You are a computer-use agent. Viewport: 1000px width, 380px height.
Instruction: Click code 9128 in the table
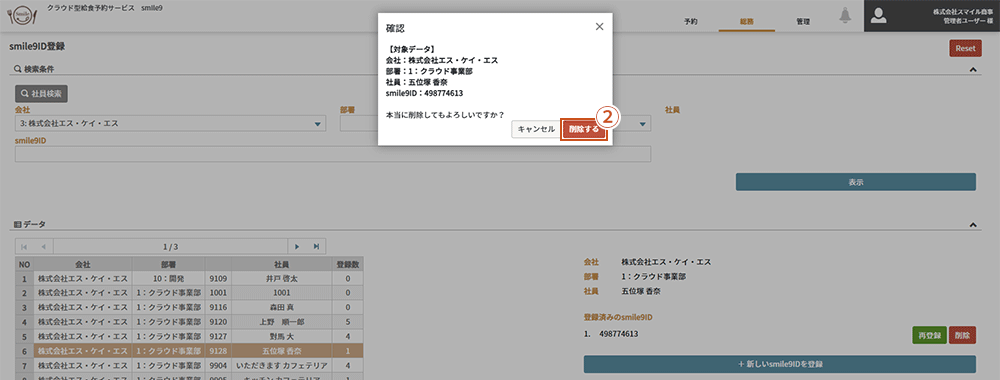click(218, 351)
